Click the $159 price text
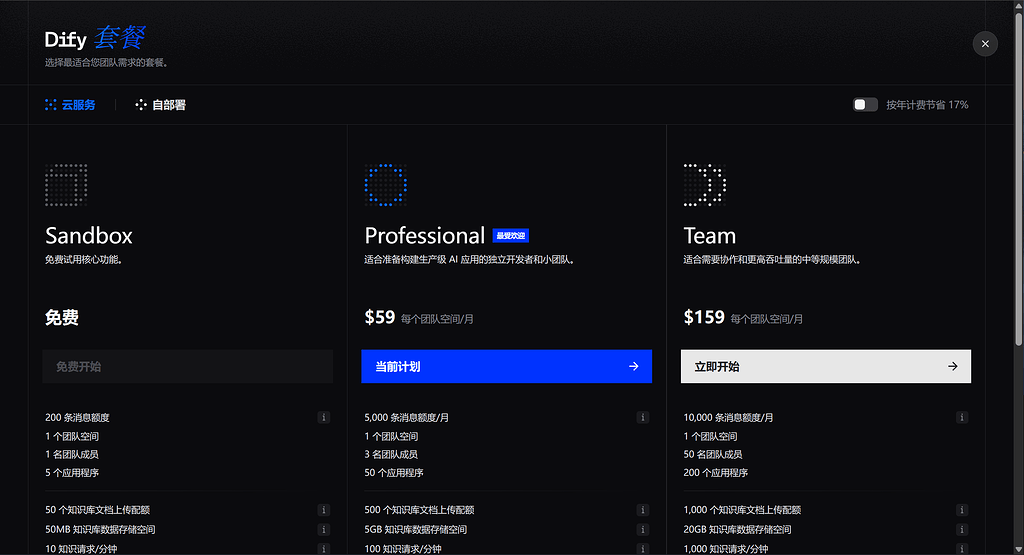This screenshot has width=1024, height=555. click(x=704, y=317)
